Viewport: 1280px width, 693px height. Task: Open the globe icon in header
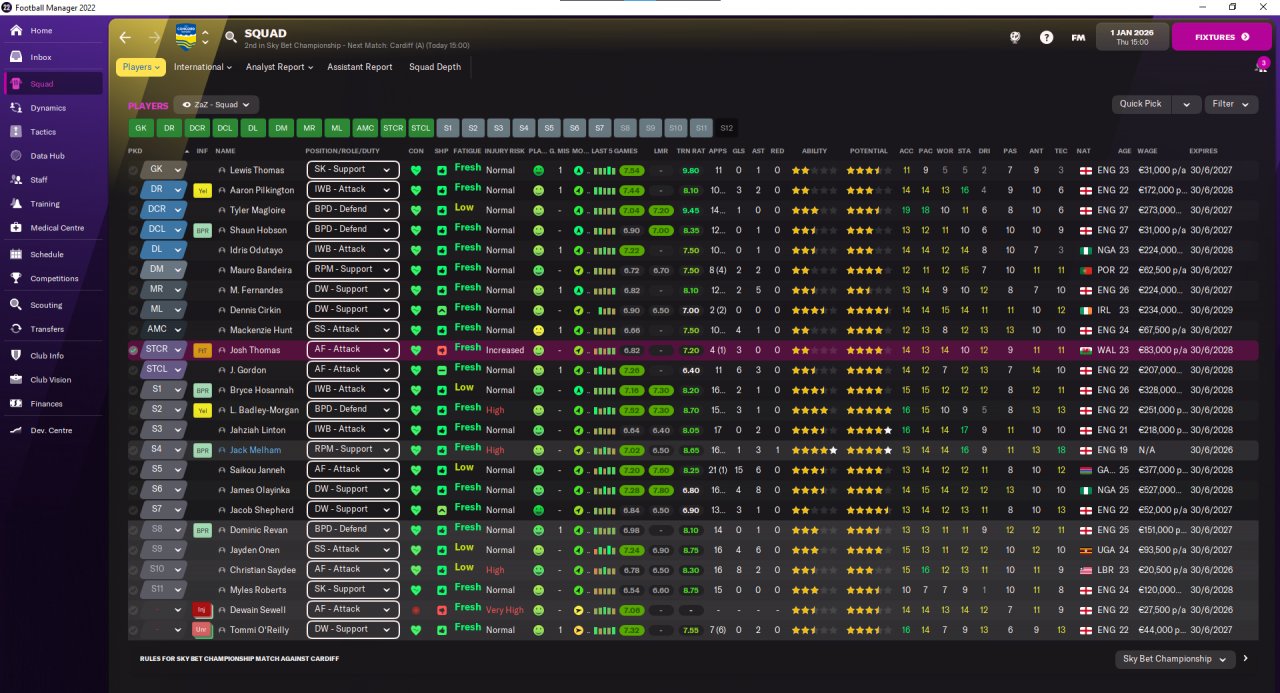coord(1014,37)
